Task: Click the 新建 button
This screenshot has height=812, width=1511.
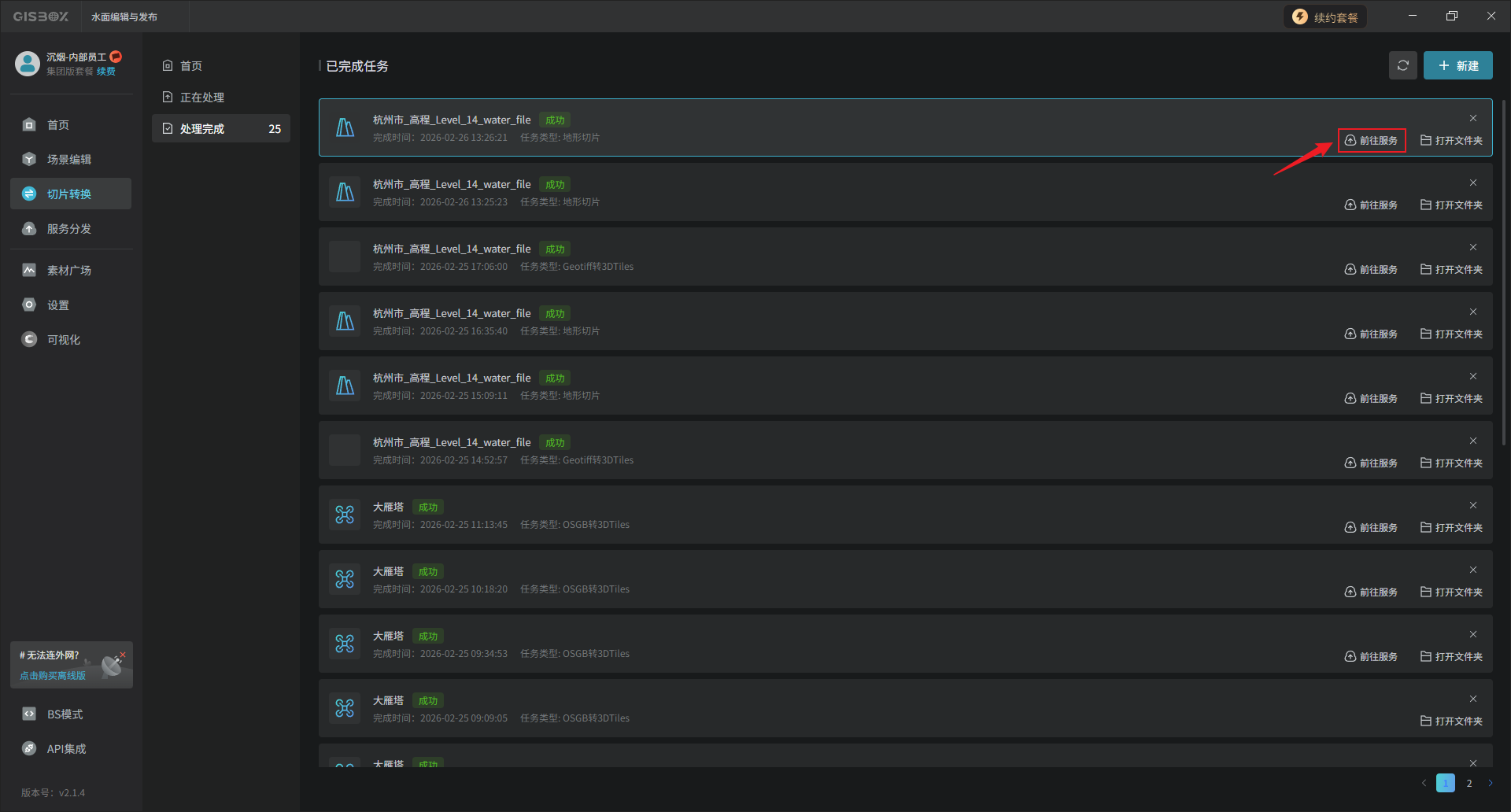Action: [x=1457, y=66]
